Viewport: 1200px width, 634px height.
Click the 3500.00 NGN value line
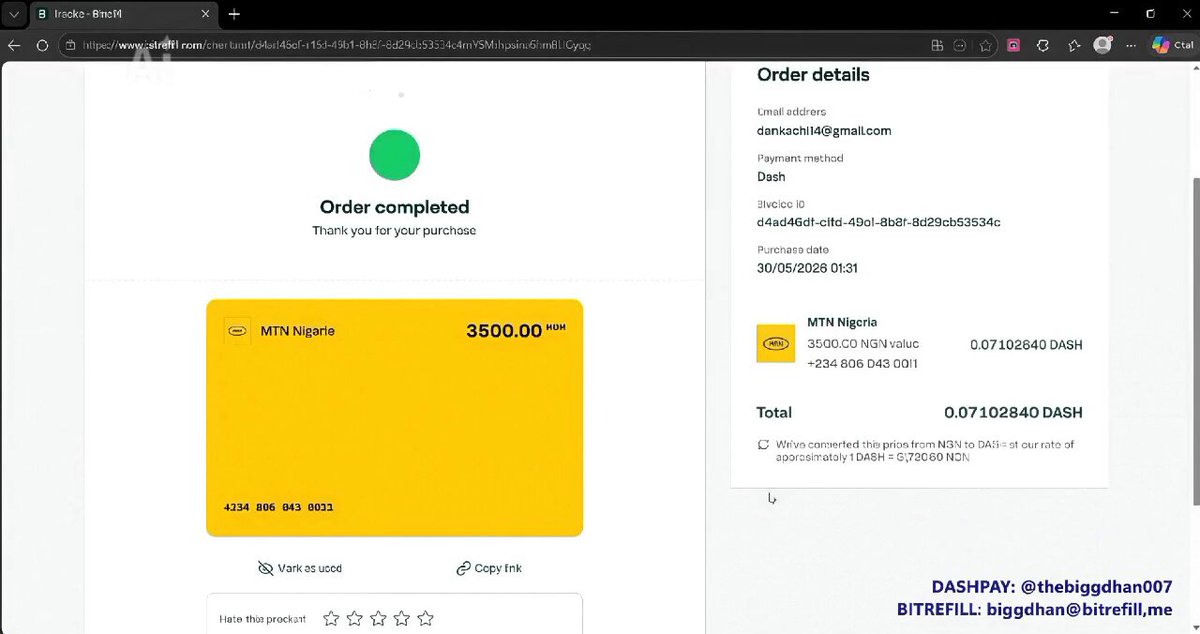click(x=863, y=344)
